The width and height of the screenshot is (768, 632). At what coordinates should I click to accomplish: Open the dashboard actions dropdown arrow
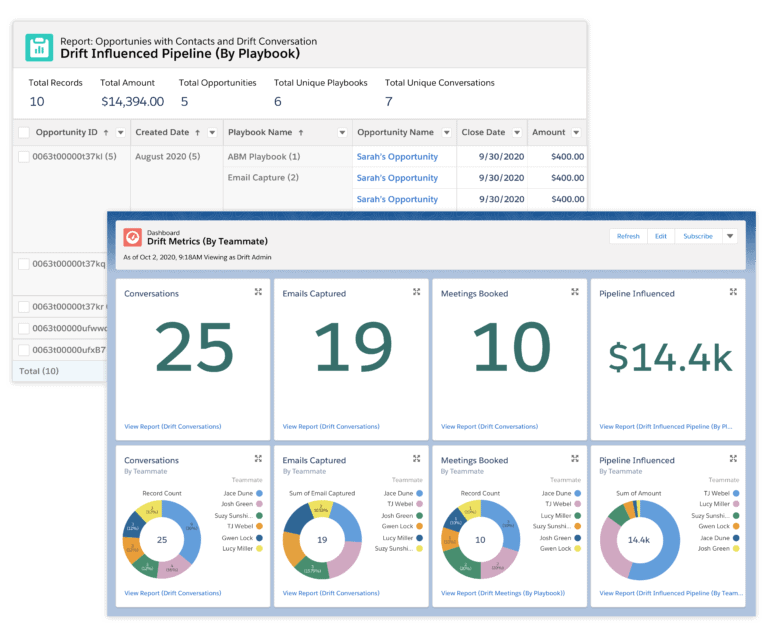pos(730,237)
